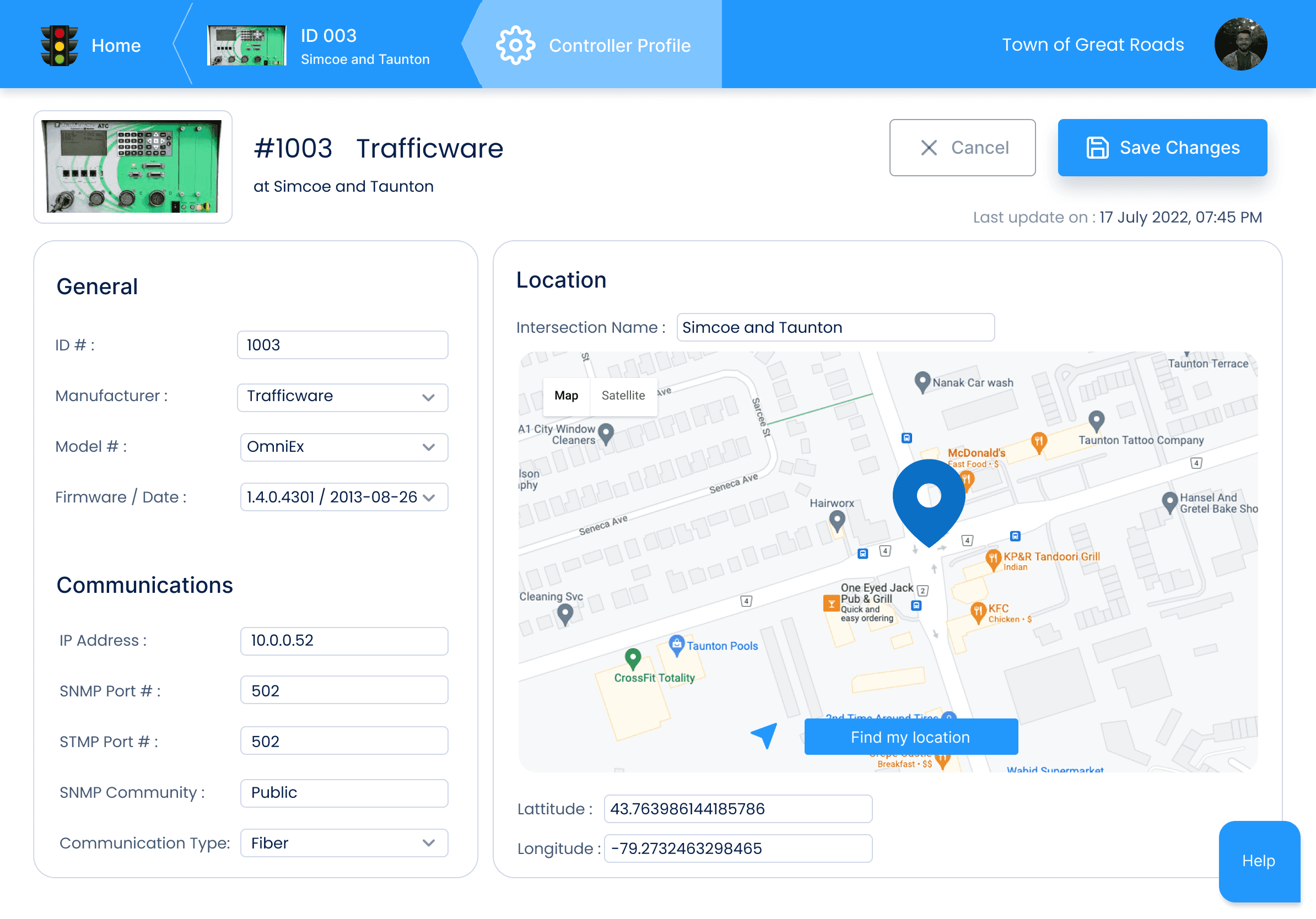
Task: Switch map to Map view
Action: coord(566,396)
